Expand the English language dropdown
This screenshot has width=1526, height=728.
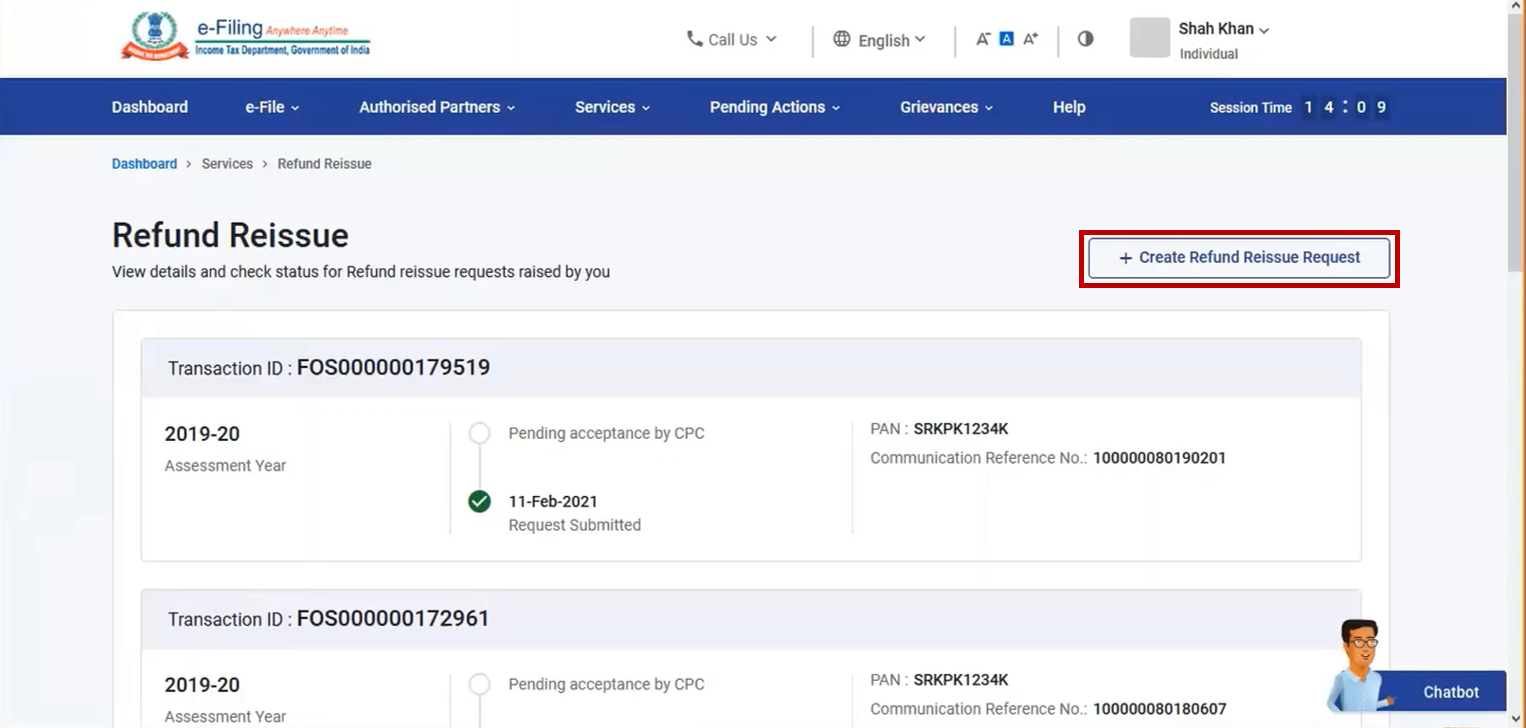point(885,40)
